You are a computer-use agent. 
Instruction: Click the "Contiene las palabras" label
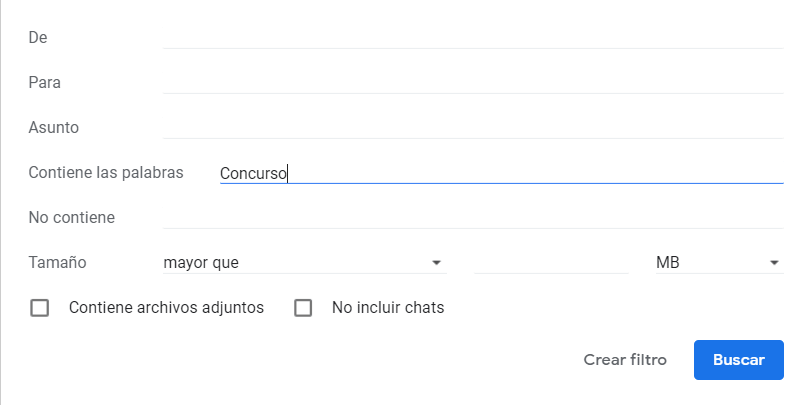click(x=106, y=172)
